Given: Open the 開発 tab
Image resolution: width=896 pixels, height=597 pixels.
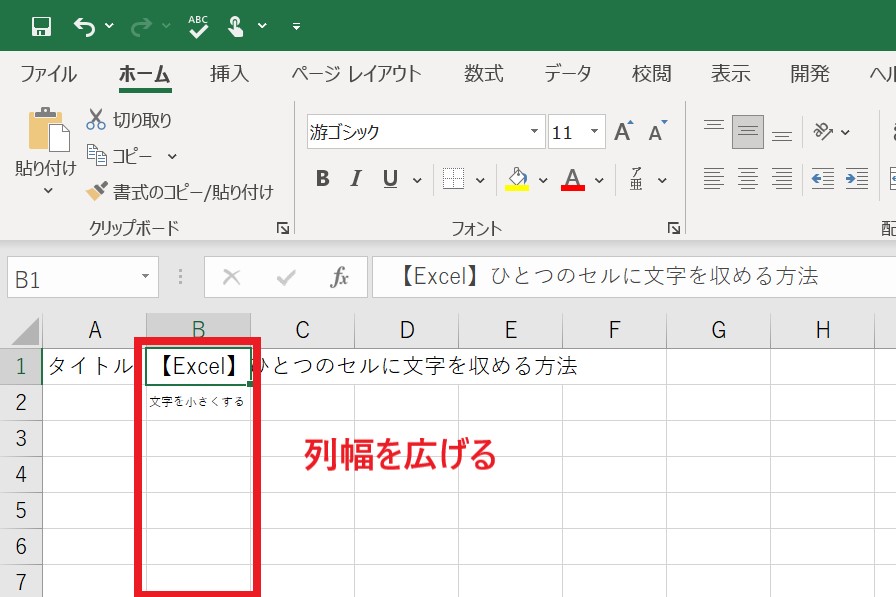Looking at the screenshot, I should [x=810, y=74].
